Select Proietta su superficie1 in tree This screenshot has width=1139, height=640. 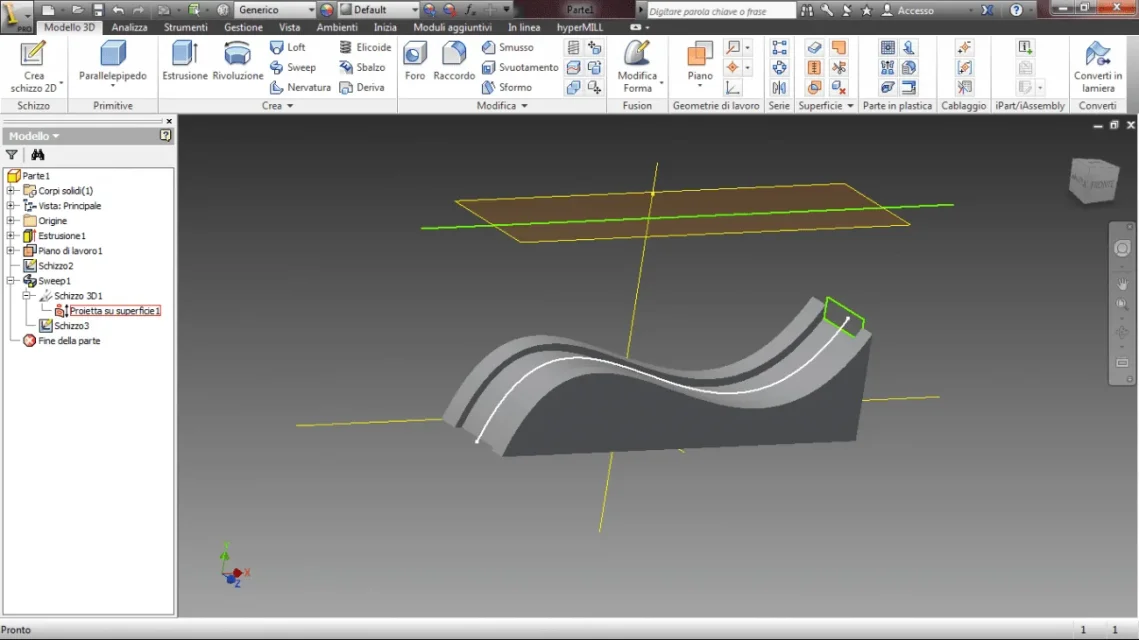(114, 311)
